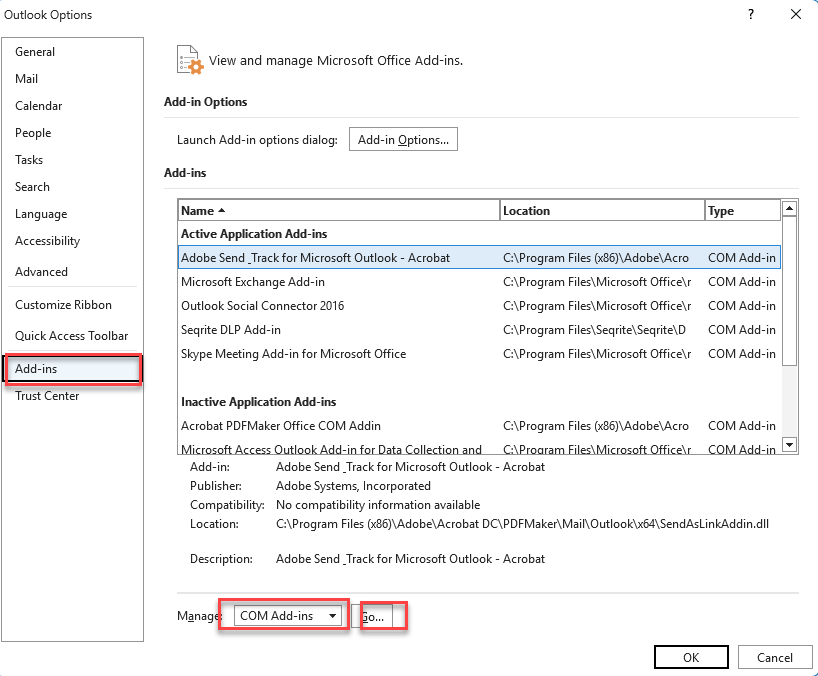818x676 pixels.
Task: Click the Add-in Options button
Action: click(x=403, y=139)
